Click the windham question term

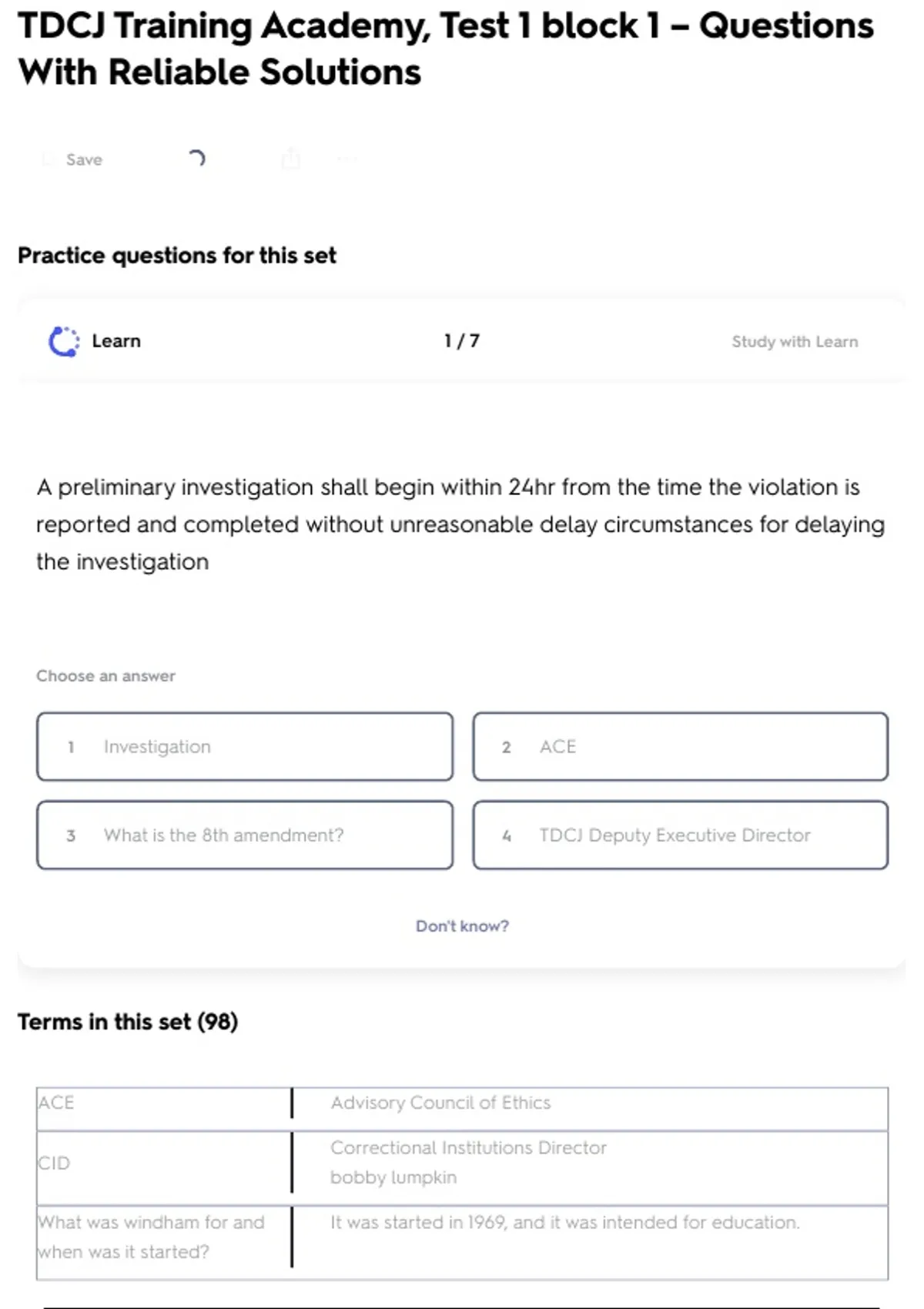pos(151,1237)
